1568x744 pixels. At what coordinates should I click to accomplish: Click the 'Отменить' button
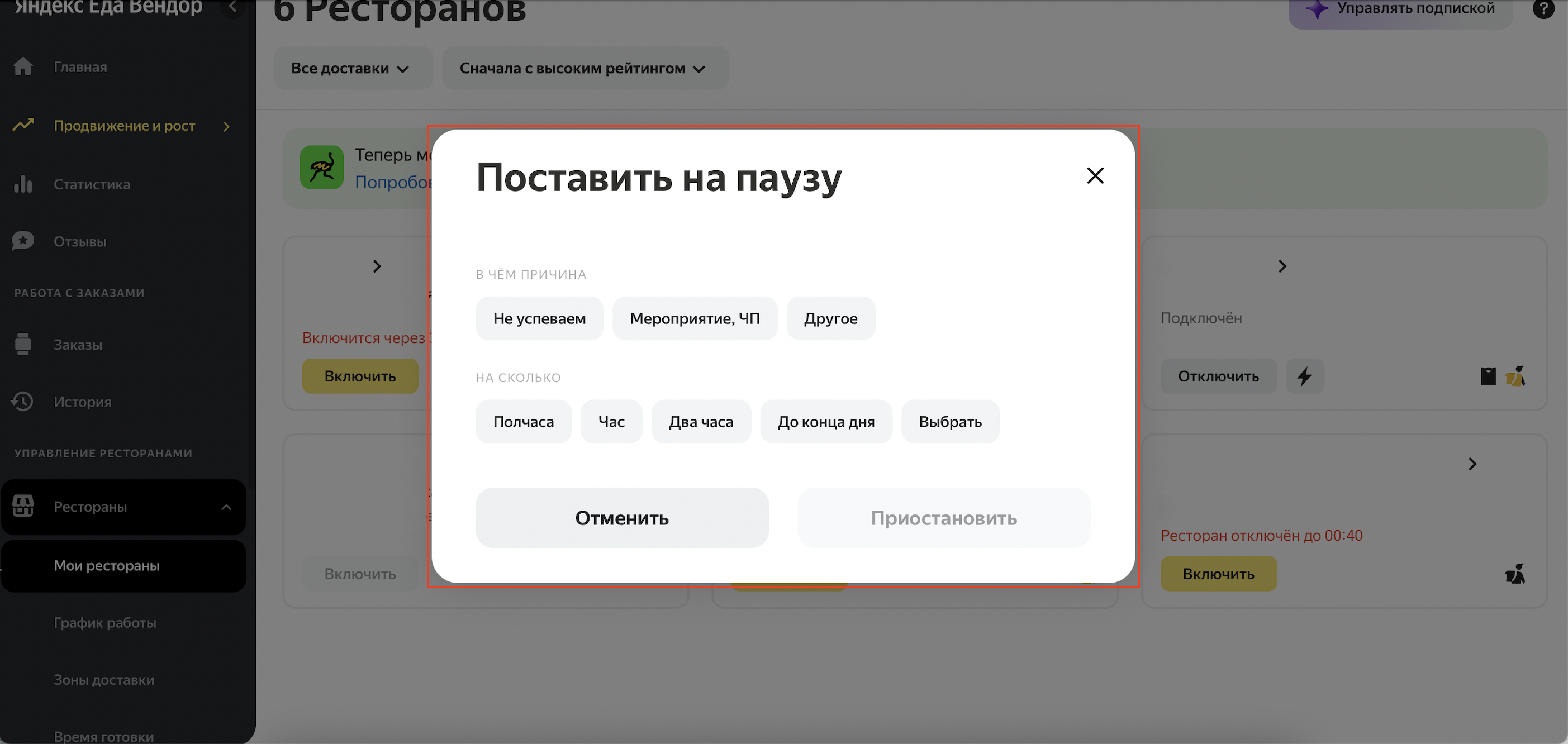point(622,518)
